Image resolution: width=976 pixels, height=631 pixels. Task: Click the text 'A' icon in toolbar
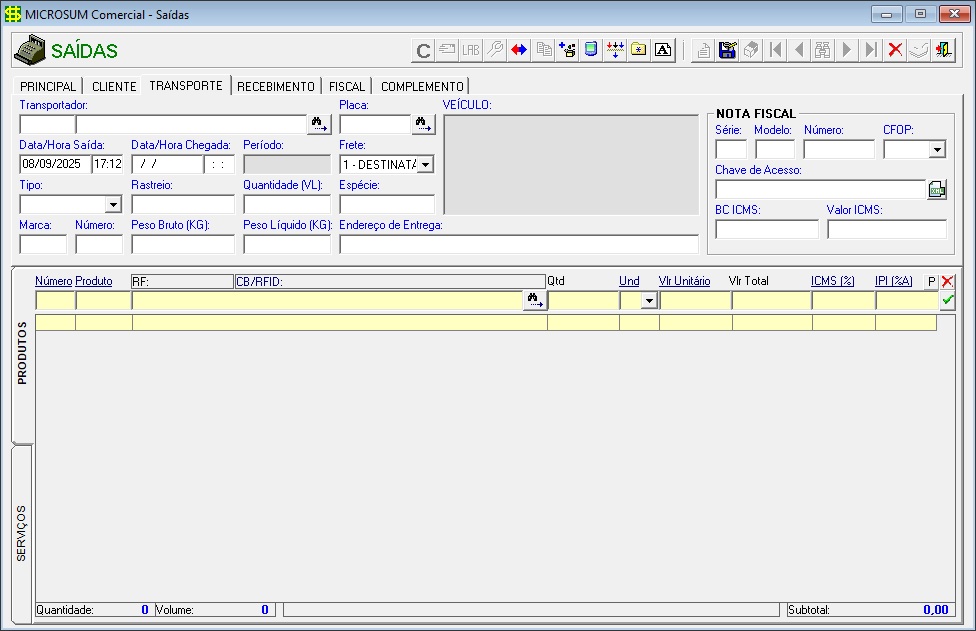point(663,50)
